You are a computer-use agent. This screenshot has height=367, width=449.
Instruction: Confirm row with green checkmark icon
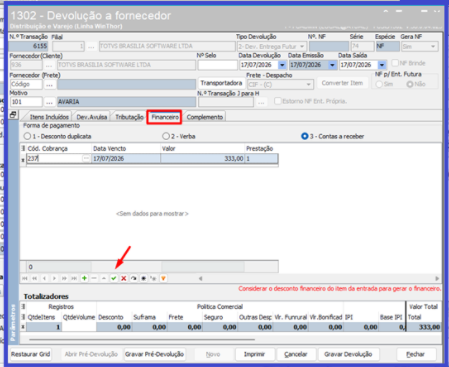click(114, 278)
